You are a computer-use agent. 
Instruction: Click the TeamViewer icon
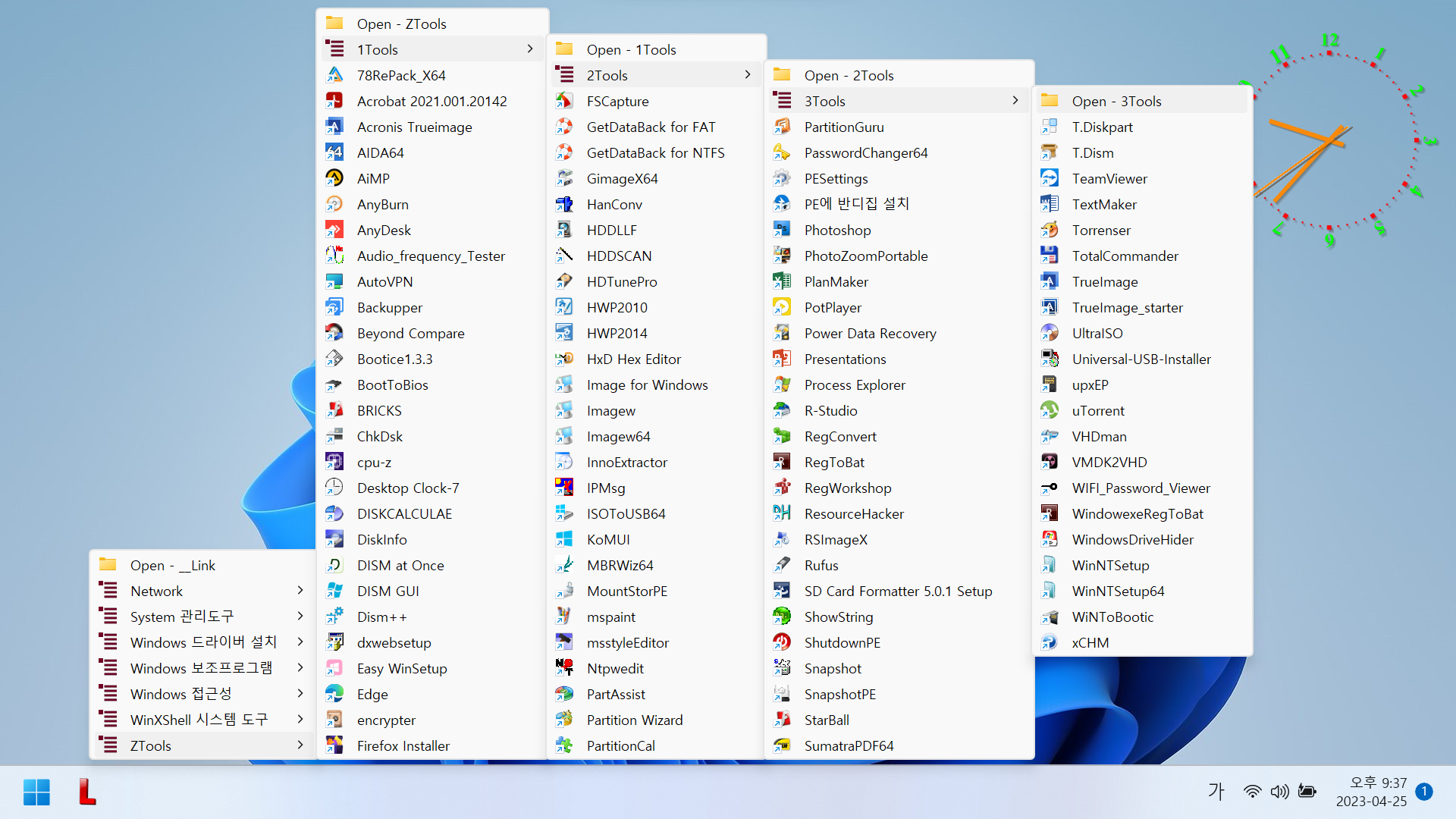pyautogui.click(x=1050, y=178)
